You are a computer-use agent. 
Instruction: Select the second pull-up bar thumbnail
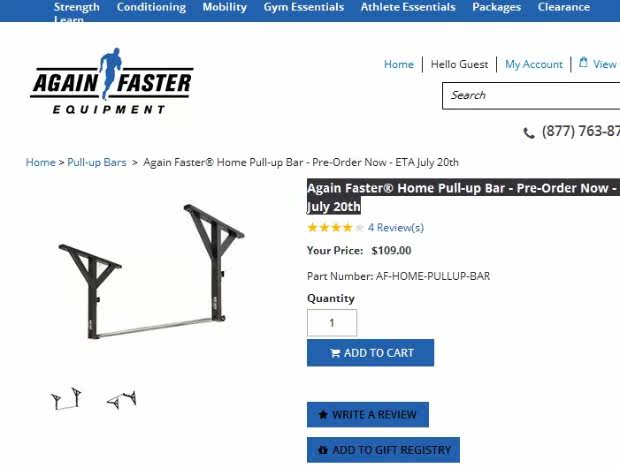coord(122,400)
